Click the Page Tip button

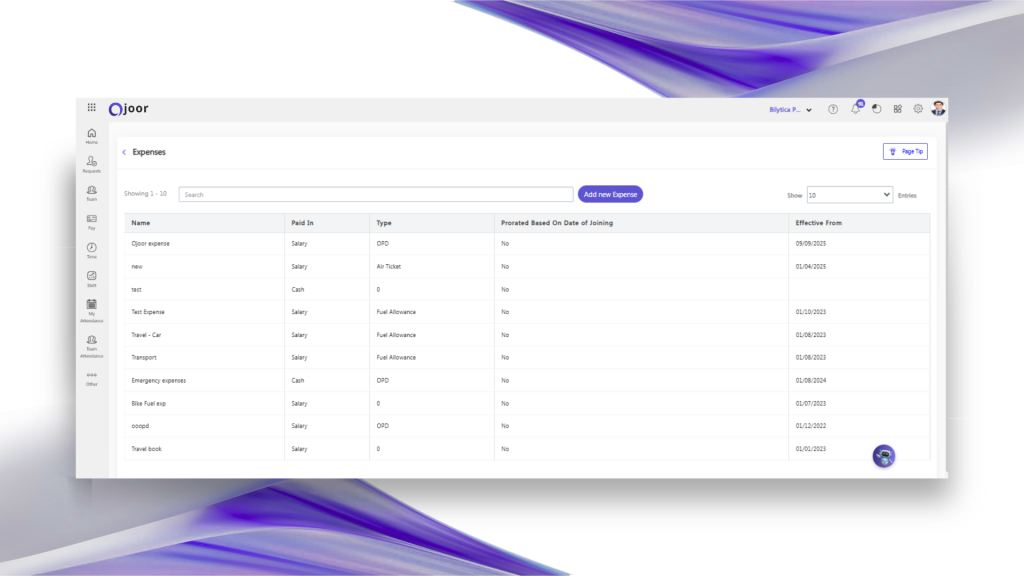click(x=905, y=151)
